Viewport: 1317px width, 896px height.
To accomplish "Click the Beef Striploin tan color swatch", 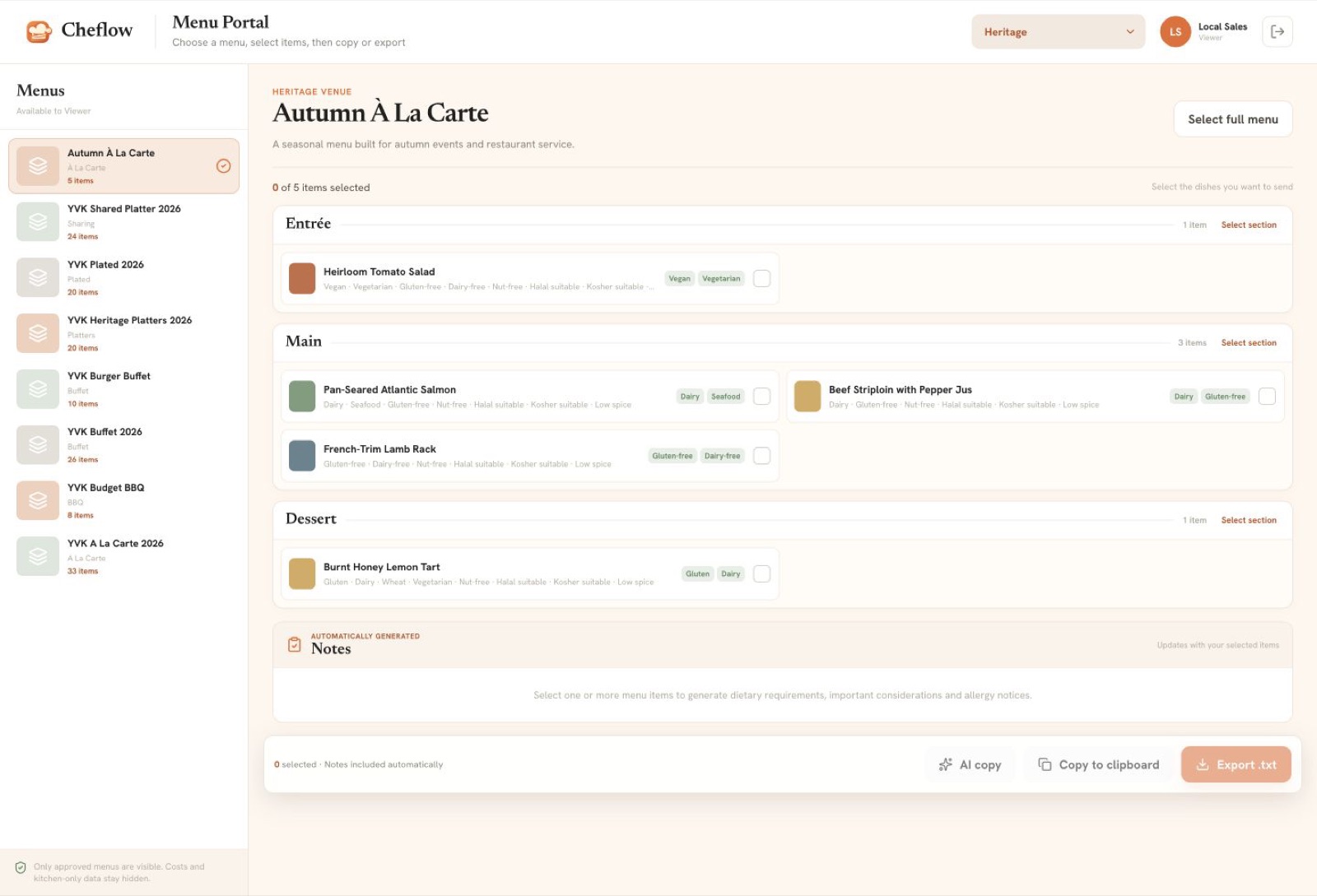I will (x=807, y=397).
